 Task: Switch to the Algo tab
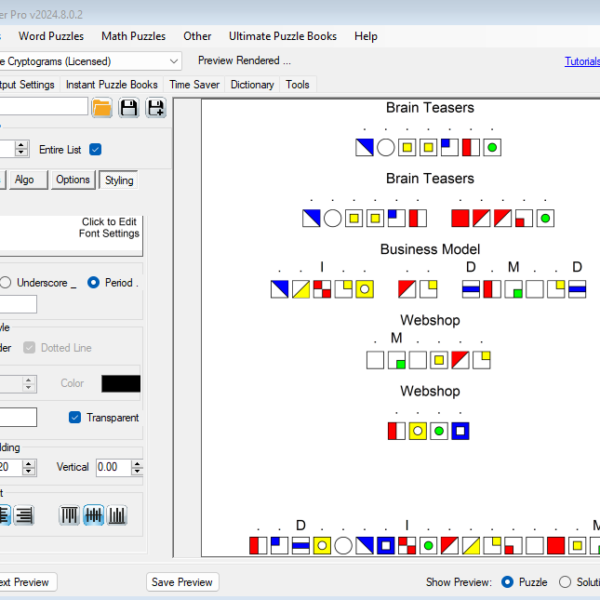[28, 179]
